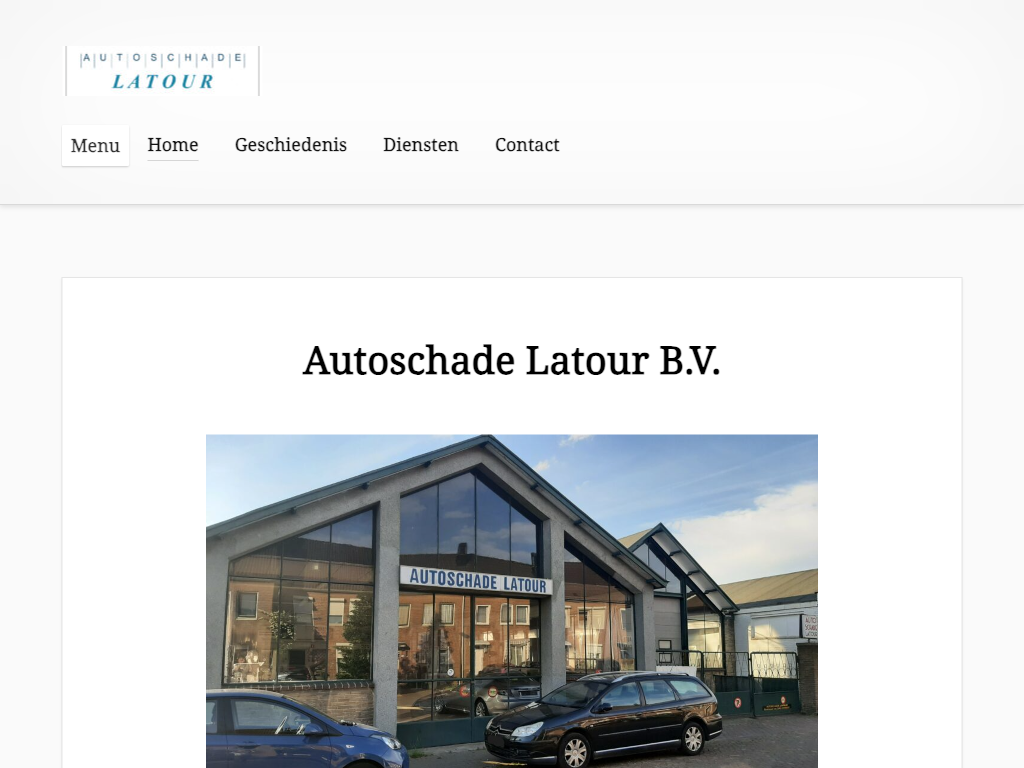The height and width of the screenshot is (768, 1024).
Task: Click the blue AUTOSCHADE LATOUR sign on the building
Action: (476, 581)
